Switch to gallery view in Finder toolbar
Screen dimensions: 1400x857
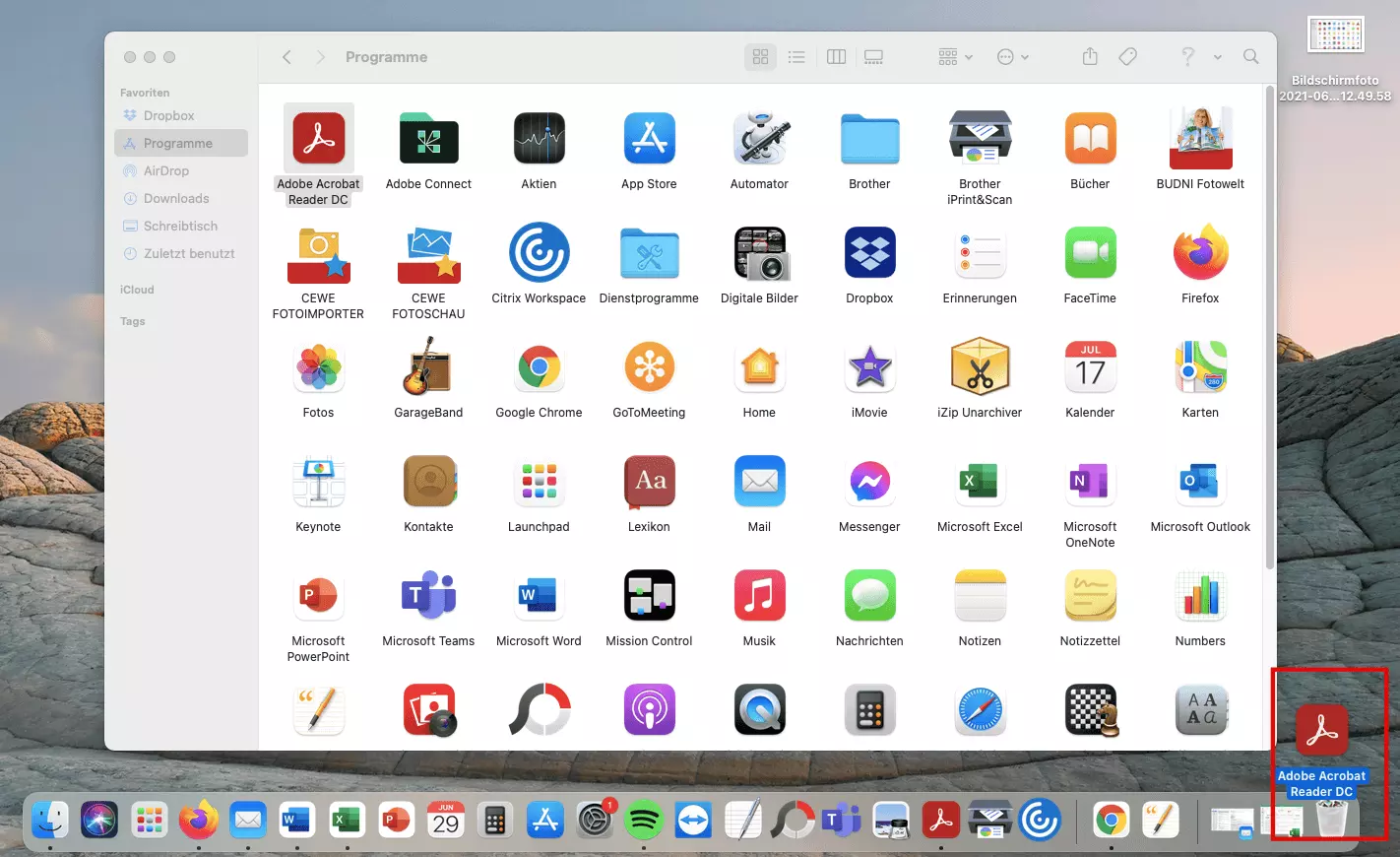click(873, 57)
